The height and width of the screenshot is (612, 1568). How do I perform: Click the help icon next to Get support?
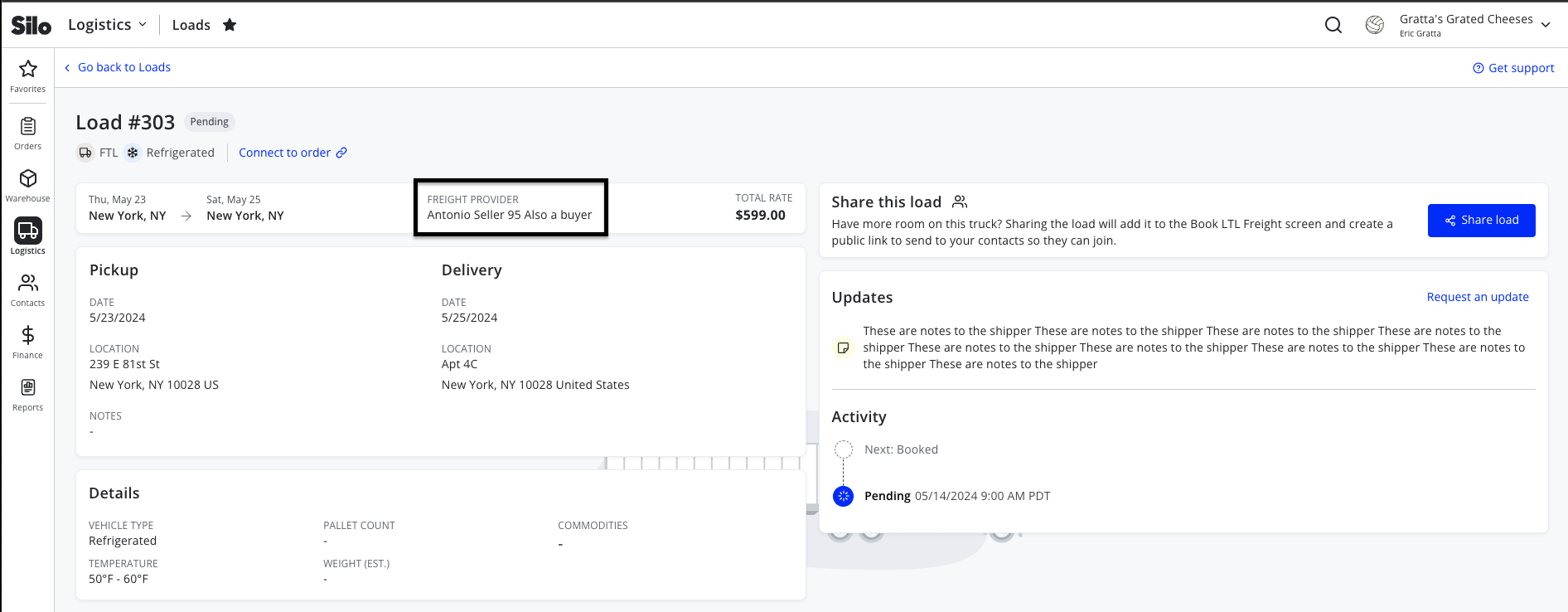point(1478,68)
